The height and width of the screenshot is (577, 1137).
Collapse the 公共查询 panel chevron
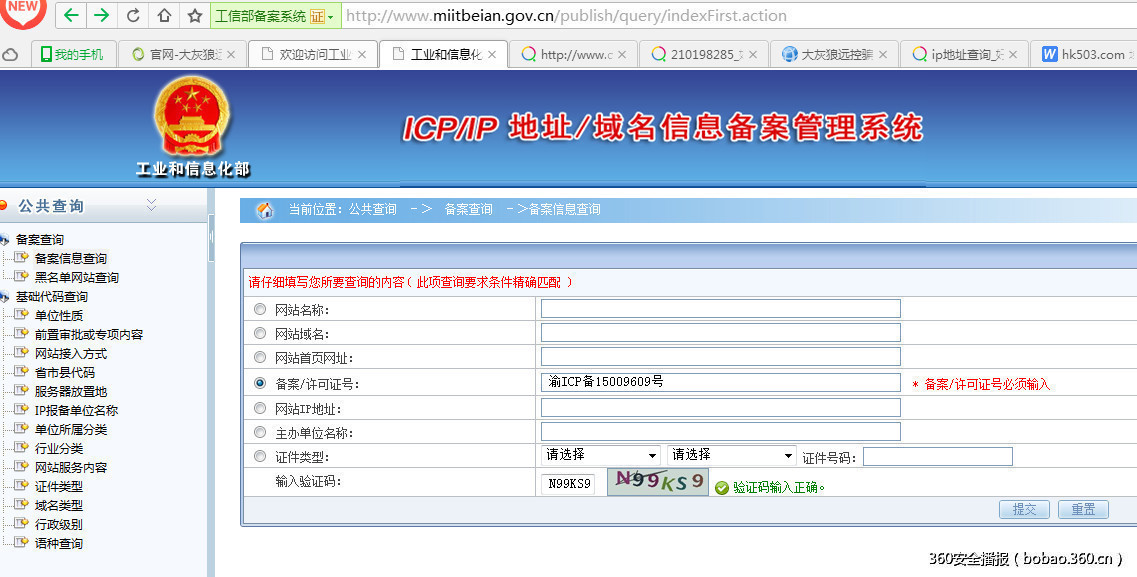[x=152, y=204]
